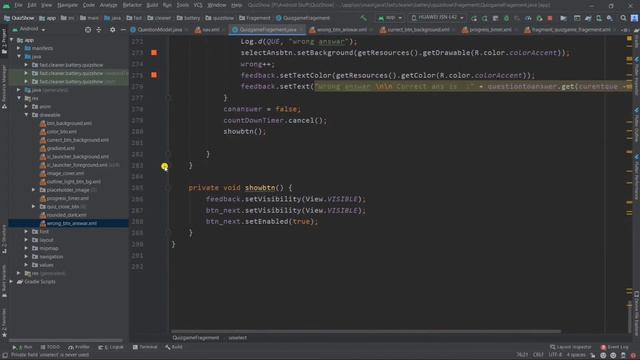Open the Project side tool window tab
Screen dimensions: 640x360
click(4, 42)
